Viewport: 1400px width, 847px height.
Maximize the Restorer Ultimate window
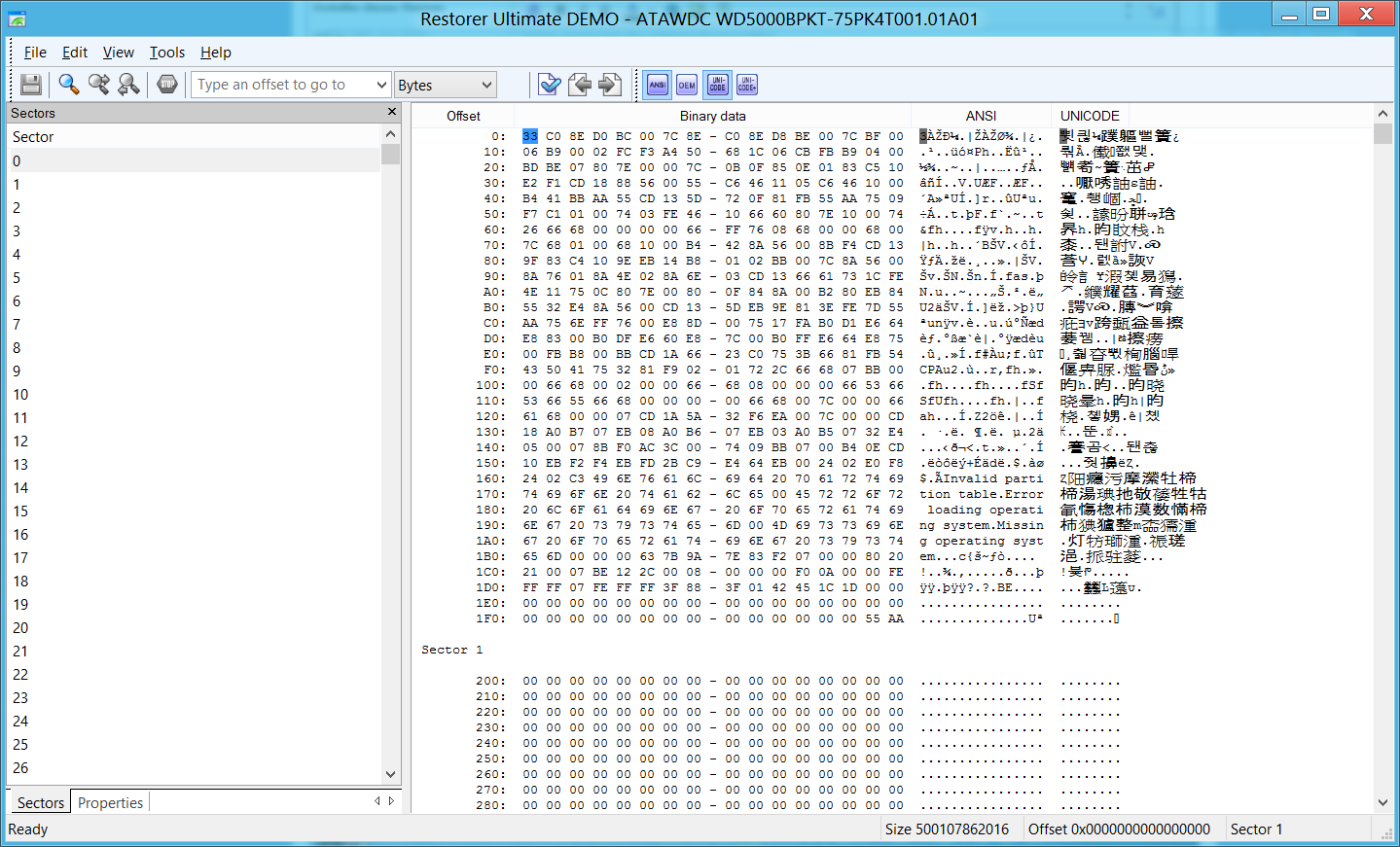[1321, 15]
